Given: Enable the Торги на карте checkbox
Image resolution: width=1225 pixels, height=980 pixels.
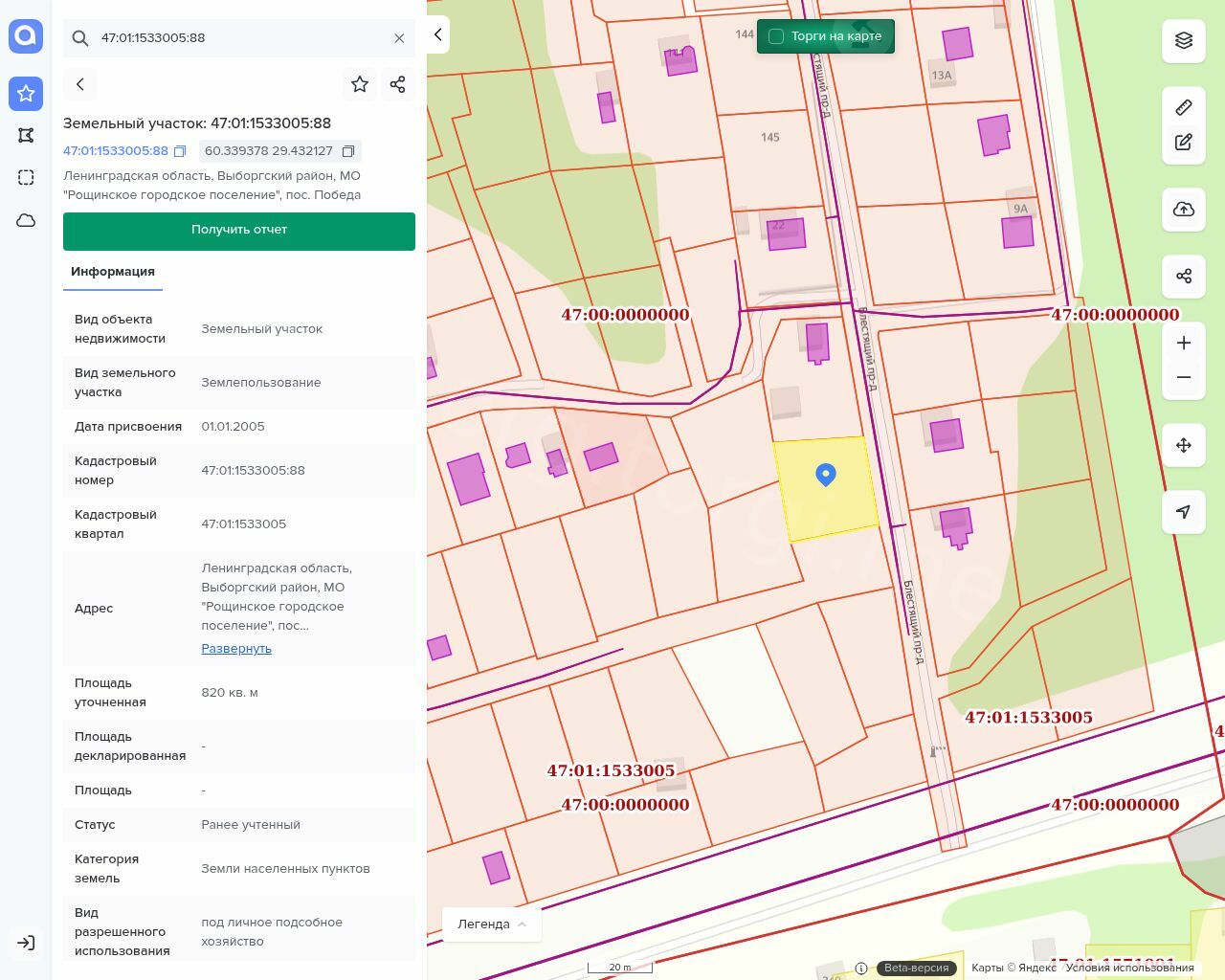Looking at the screenshot, I should (776, 36).
